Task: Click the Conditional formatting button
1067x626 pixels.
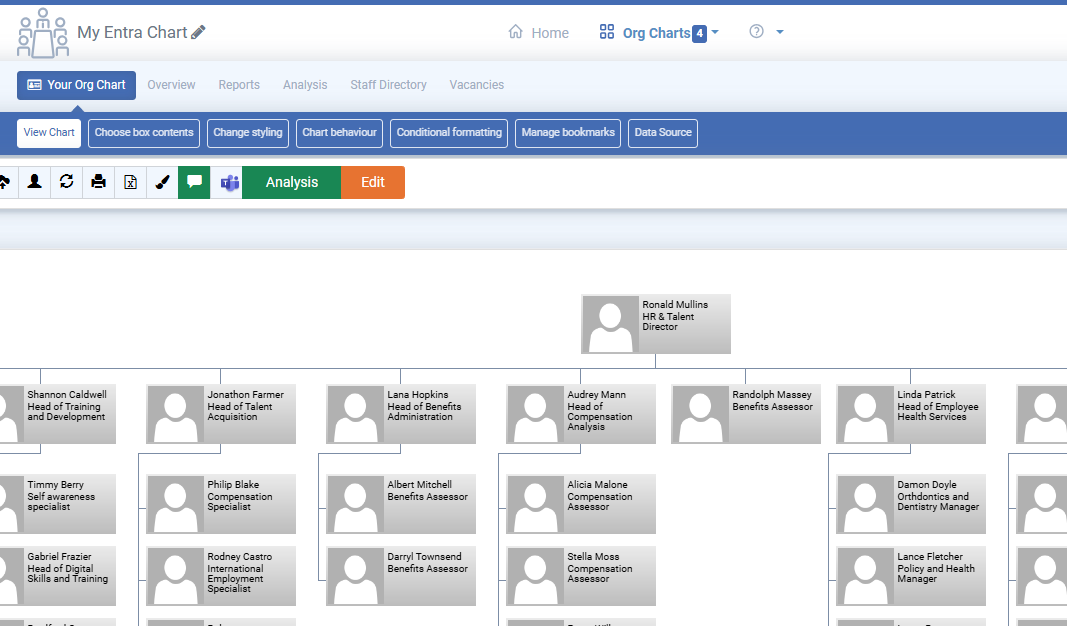Action: (449, 133)
